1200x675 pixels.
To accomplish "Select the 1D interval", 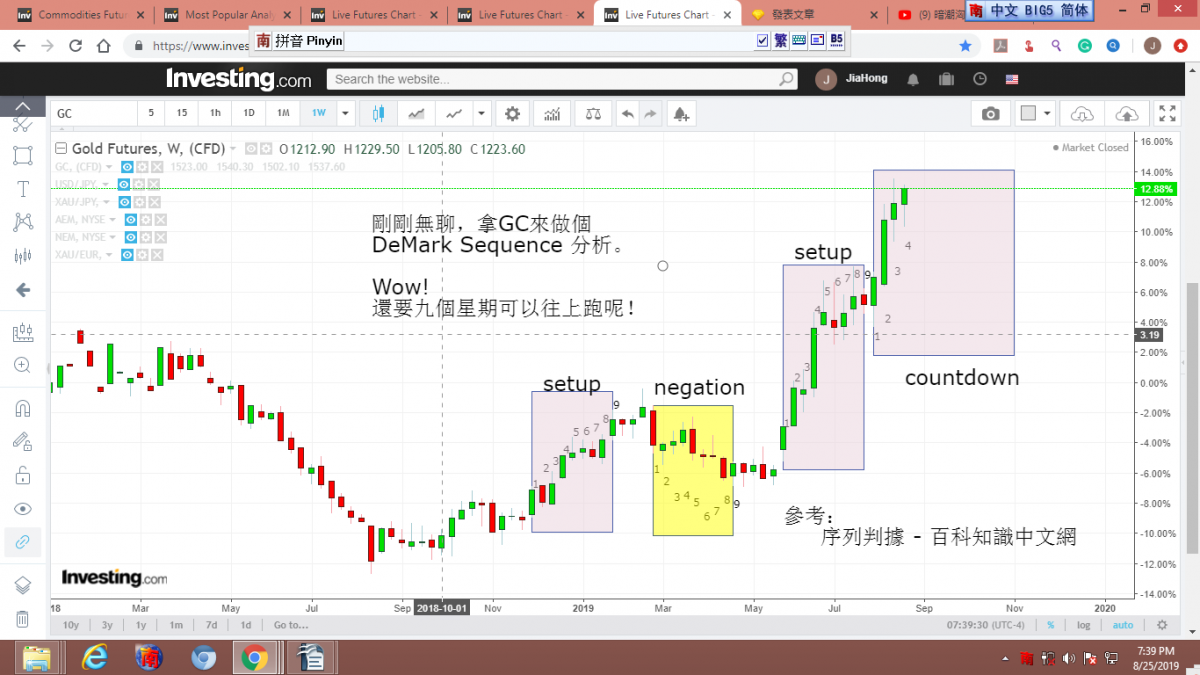I will (x=249, y=114).
